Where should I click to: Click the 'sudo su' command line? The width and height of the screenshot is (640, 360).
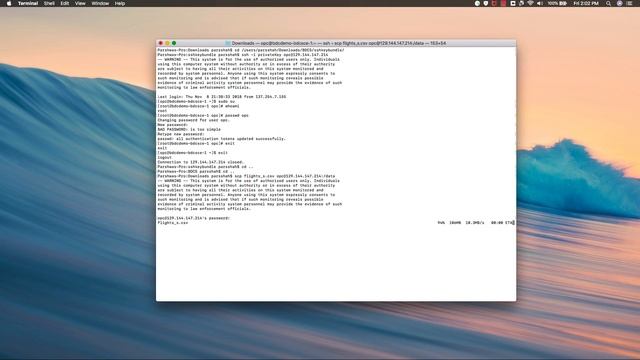click(196, 101)
